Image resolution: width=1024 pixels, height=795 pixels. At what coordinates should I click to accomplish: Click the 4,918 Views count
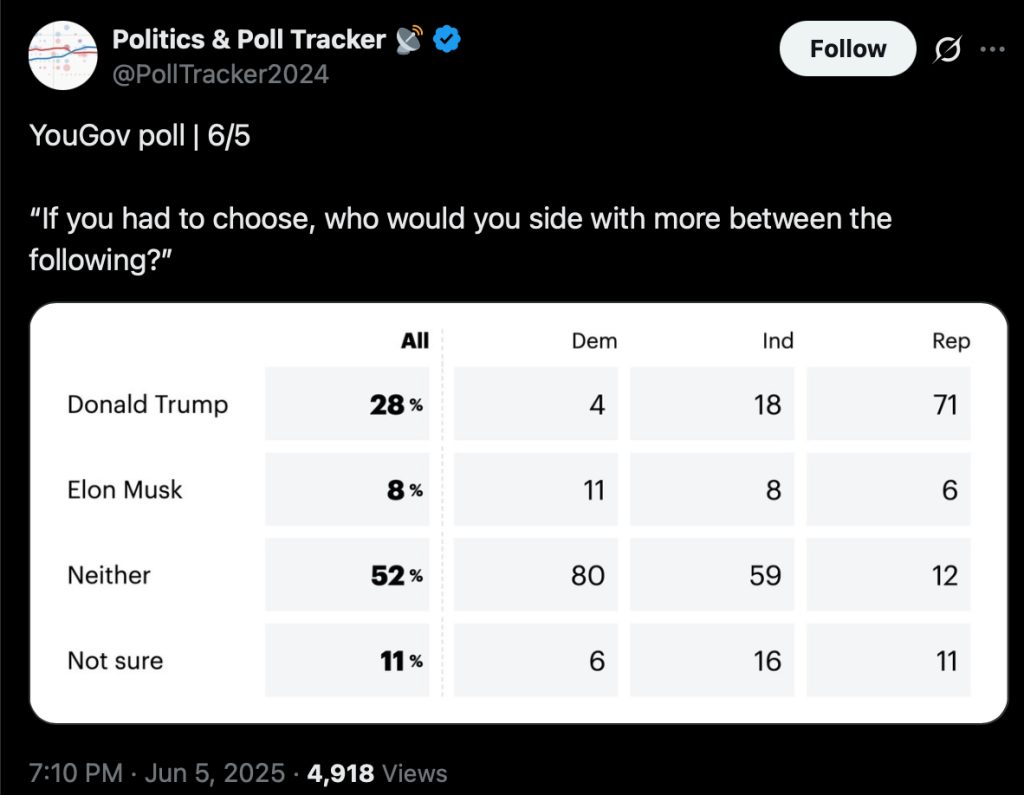[377, 773]
